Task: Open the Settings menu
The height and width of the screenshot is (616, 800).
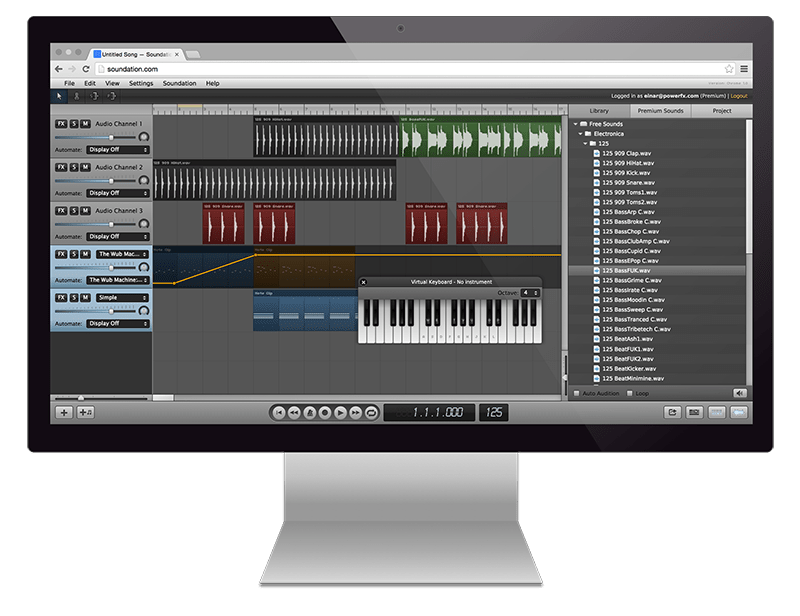Action: coord(141,83)
